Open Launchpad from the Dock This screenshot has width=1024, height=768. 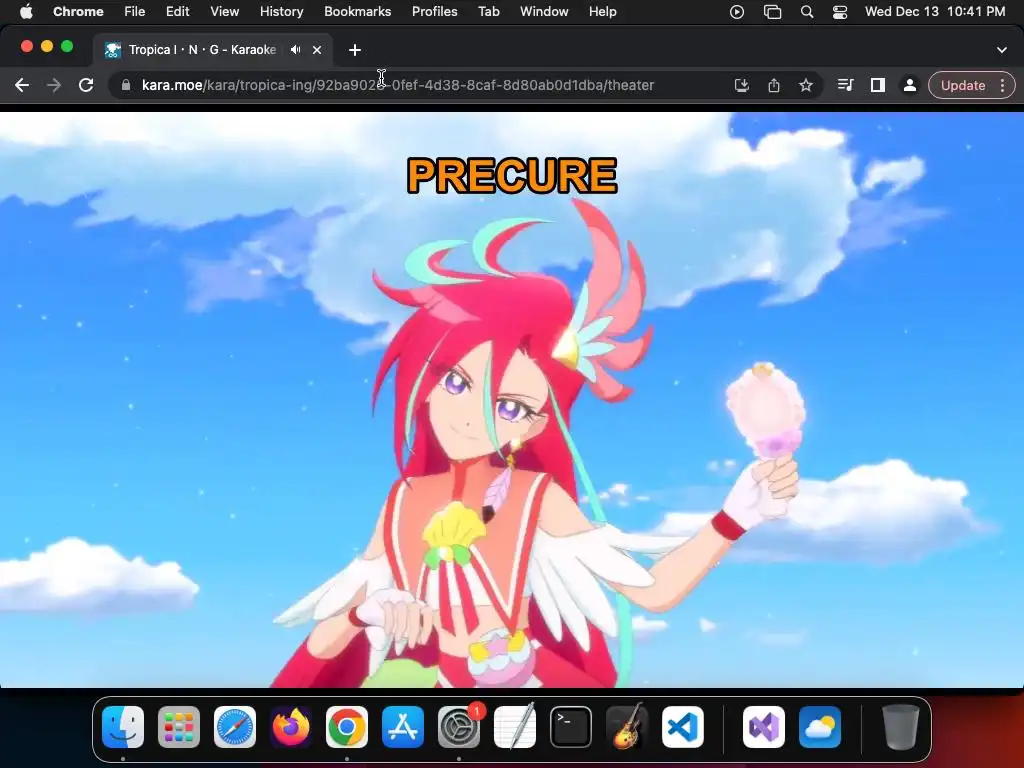(179, 726)
